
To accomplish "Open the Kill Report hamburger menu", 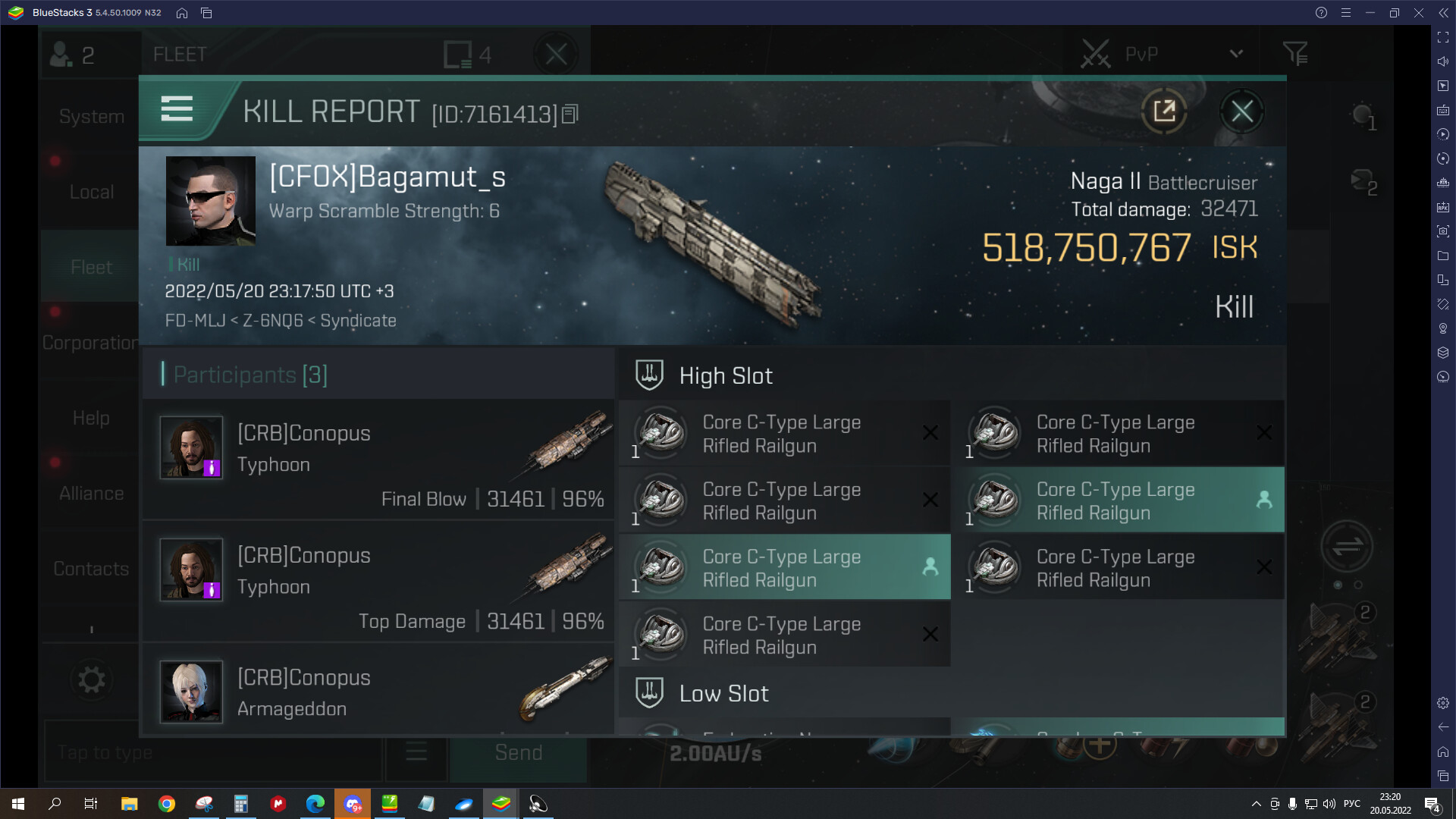I will pyautogui.click(x=177, y=109).
